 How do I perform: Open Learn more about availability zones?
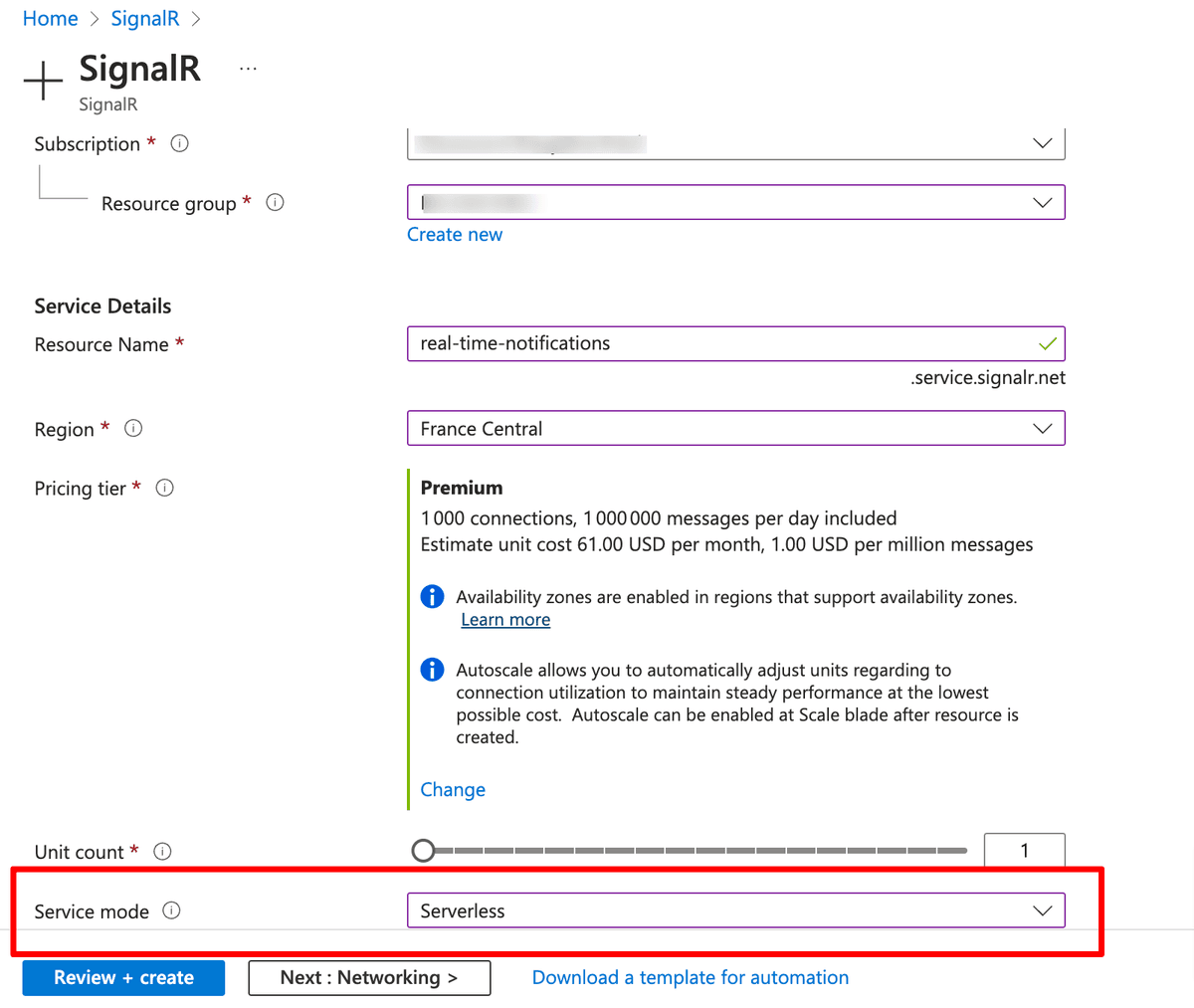pyautogui.click(x=505, y=620)
